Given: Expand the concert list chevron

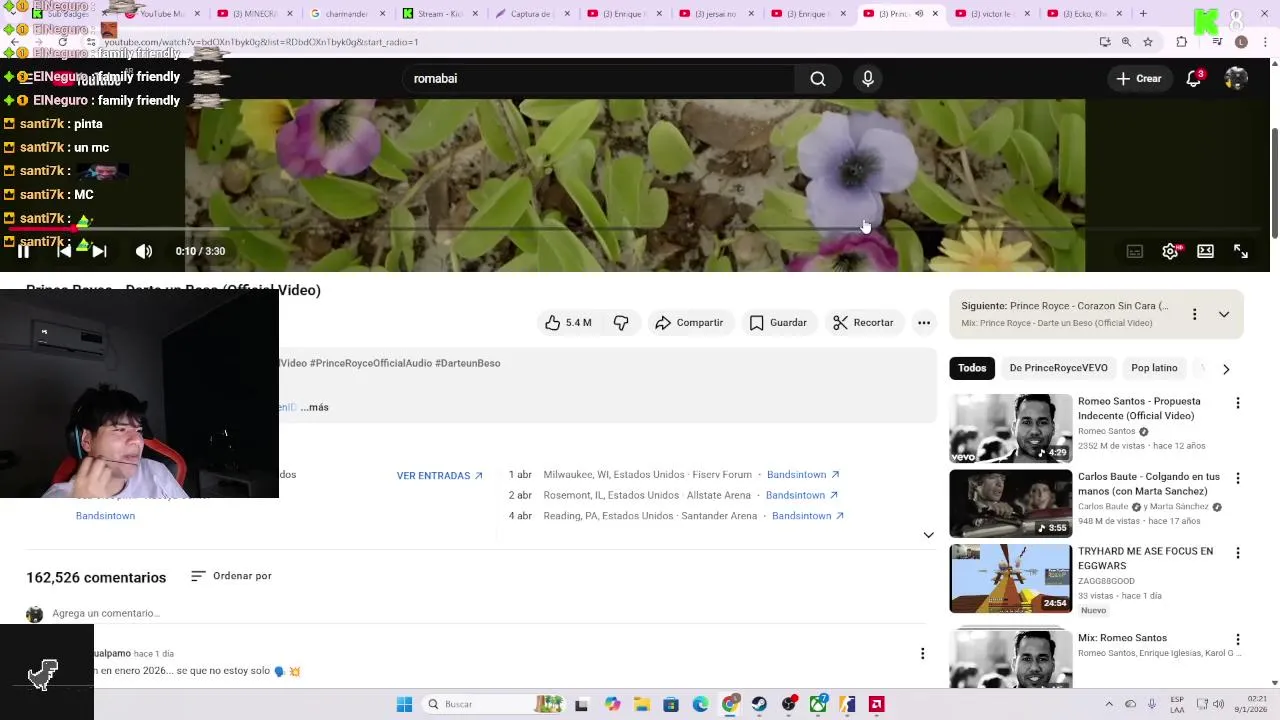Looking at the screenshot, I should point(928,535).
